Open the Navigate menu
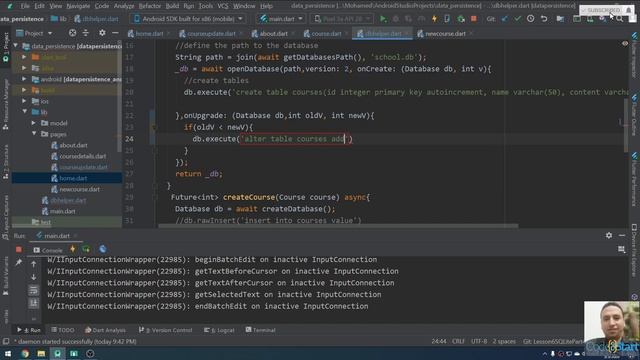The height and width of the screenshot is (360, 640). click(78, 6)
